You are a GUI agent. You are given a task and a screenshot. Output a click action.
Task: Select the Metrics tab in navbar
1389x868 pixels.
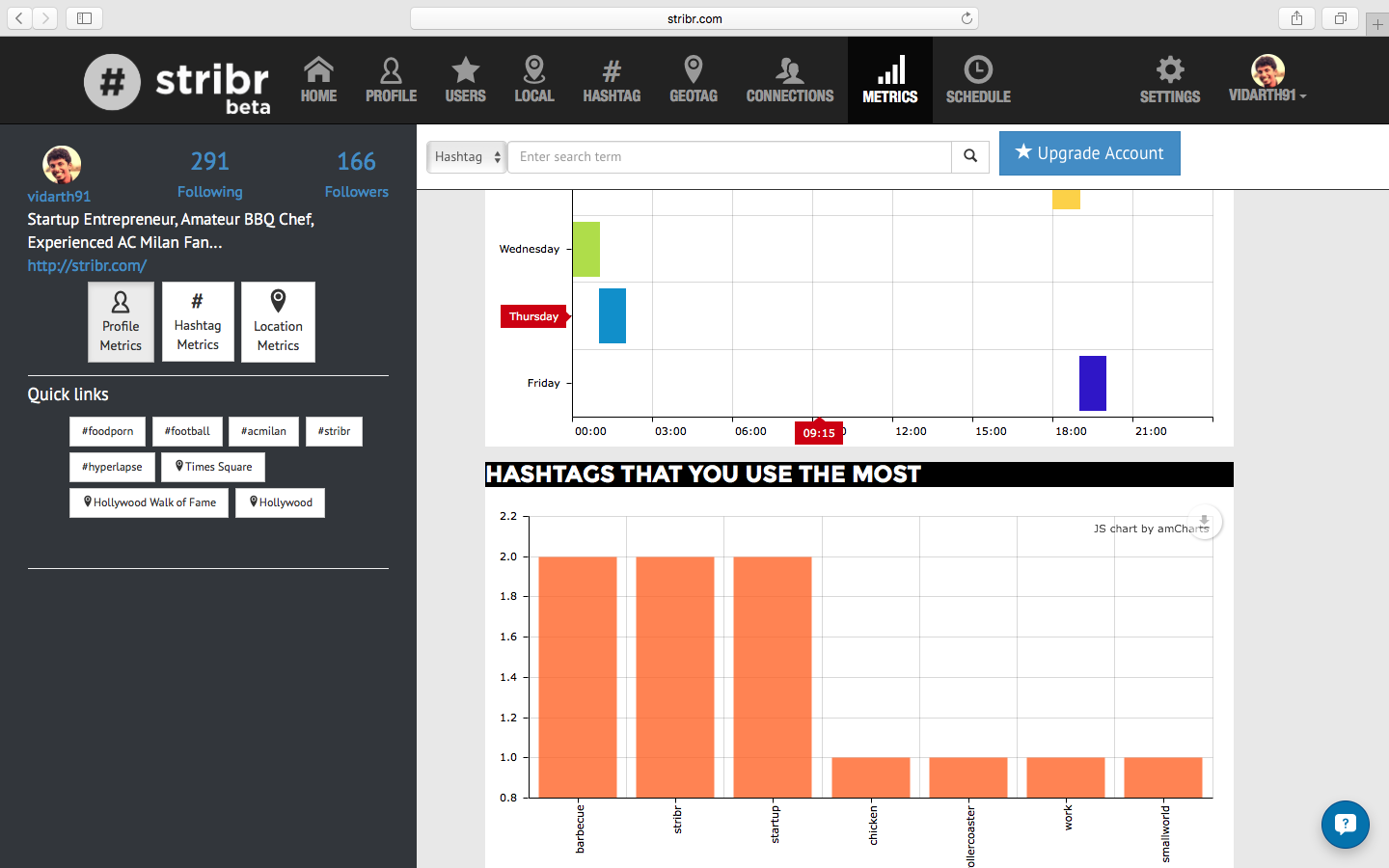point(890,80)
